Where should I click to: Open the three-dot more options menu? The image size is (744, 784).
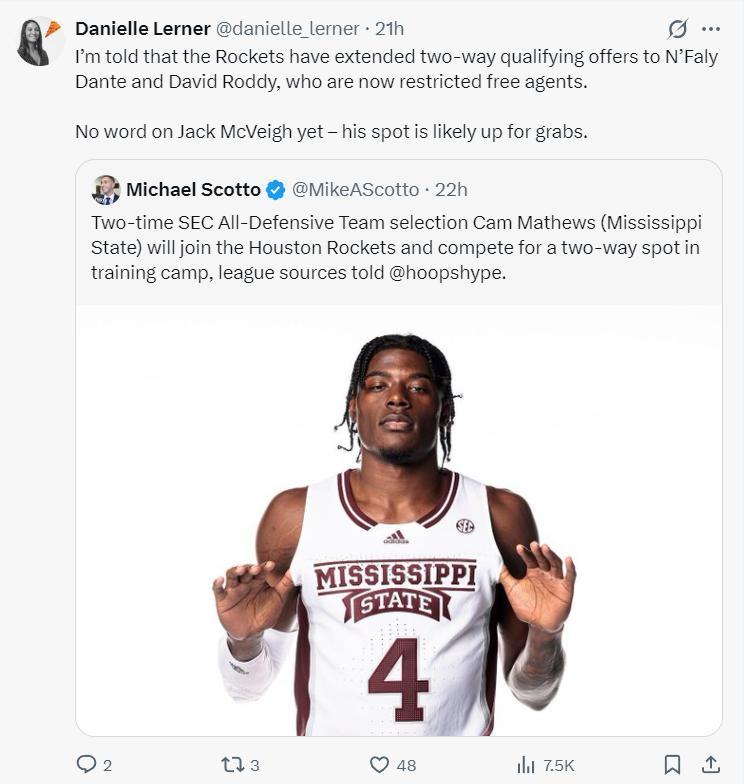[x=711, y=29]
